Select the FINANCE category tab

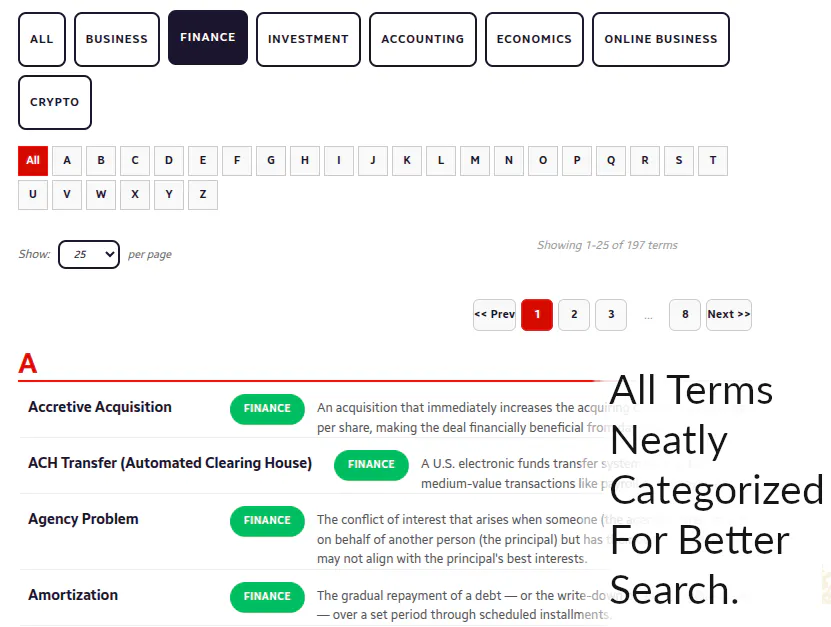[208, 37]
